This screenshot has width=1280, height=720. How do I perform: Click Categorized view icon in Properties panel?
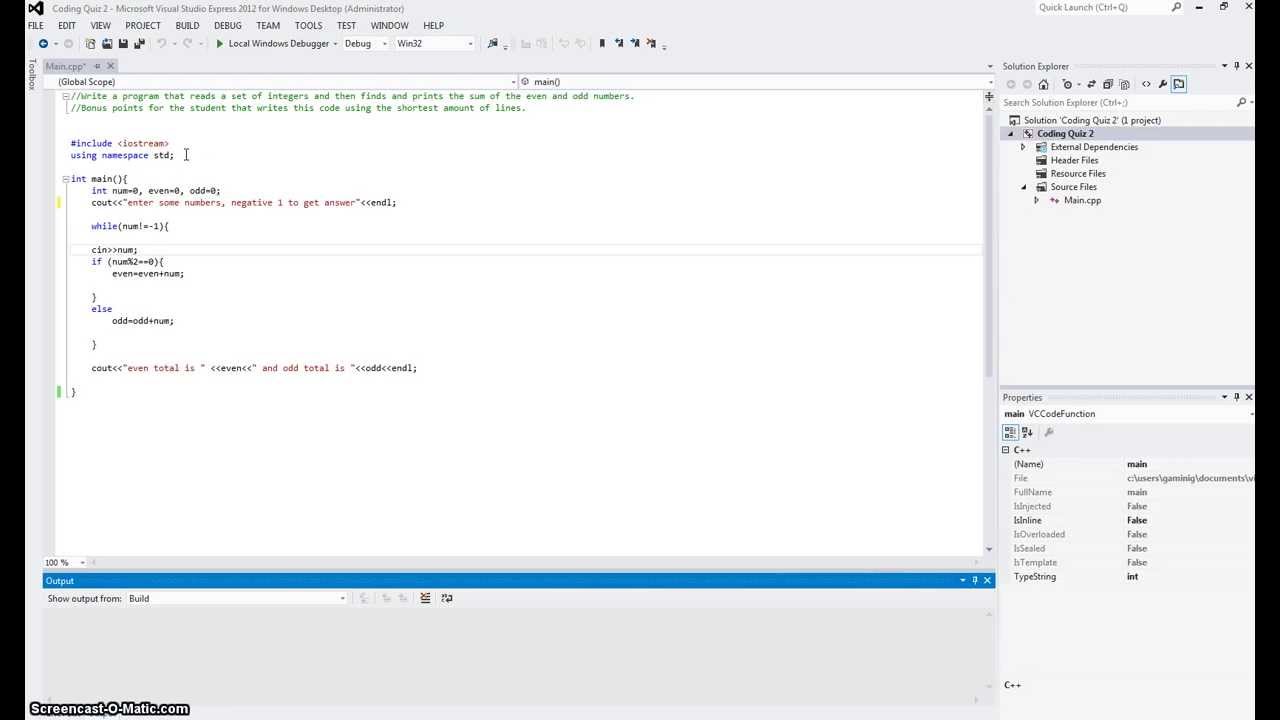[x=1011, y=432]
